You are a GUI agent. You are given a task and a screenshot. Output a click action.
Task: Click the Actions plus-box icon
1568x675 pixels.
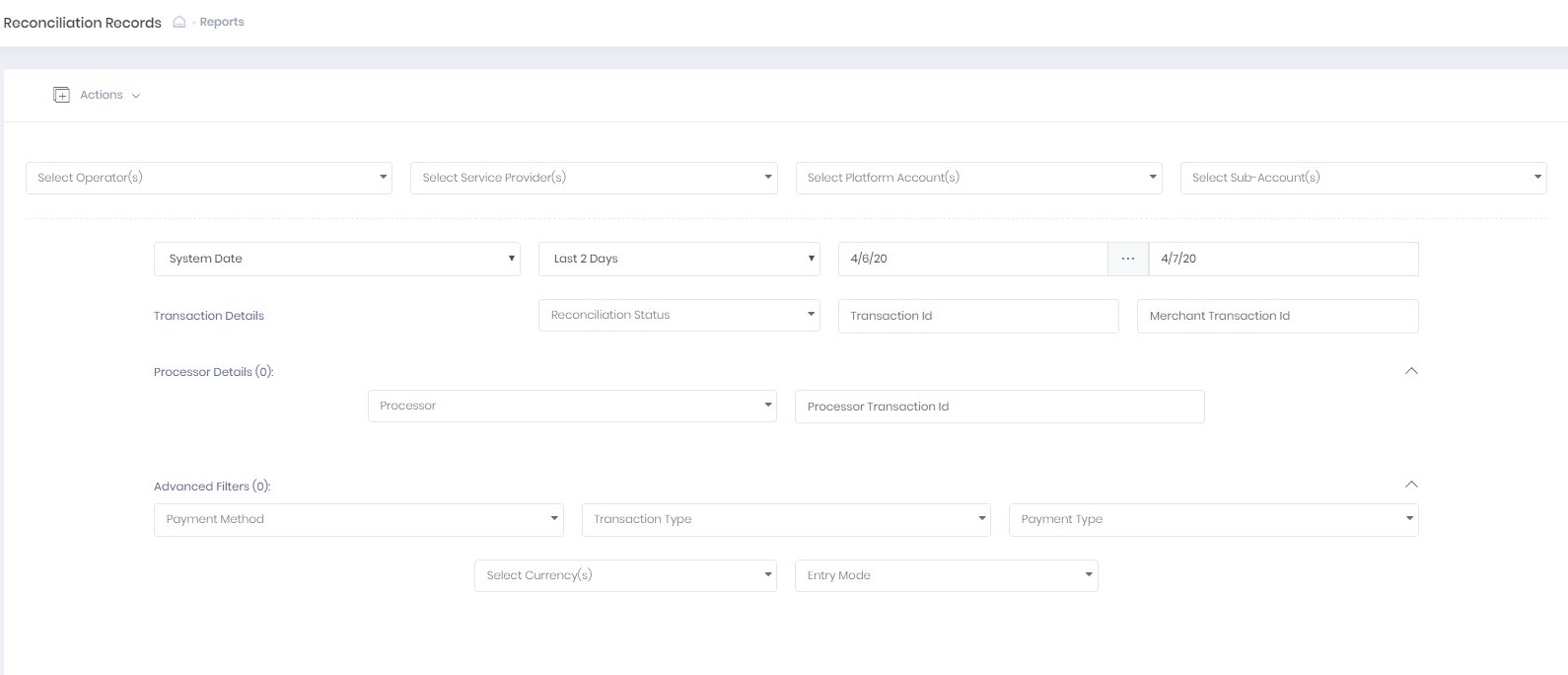point(61,95)
